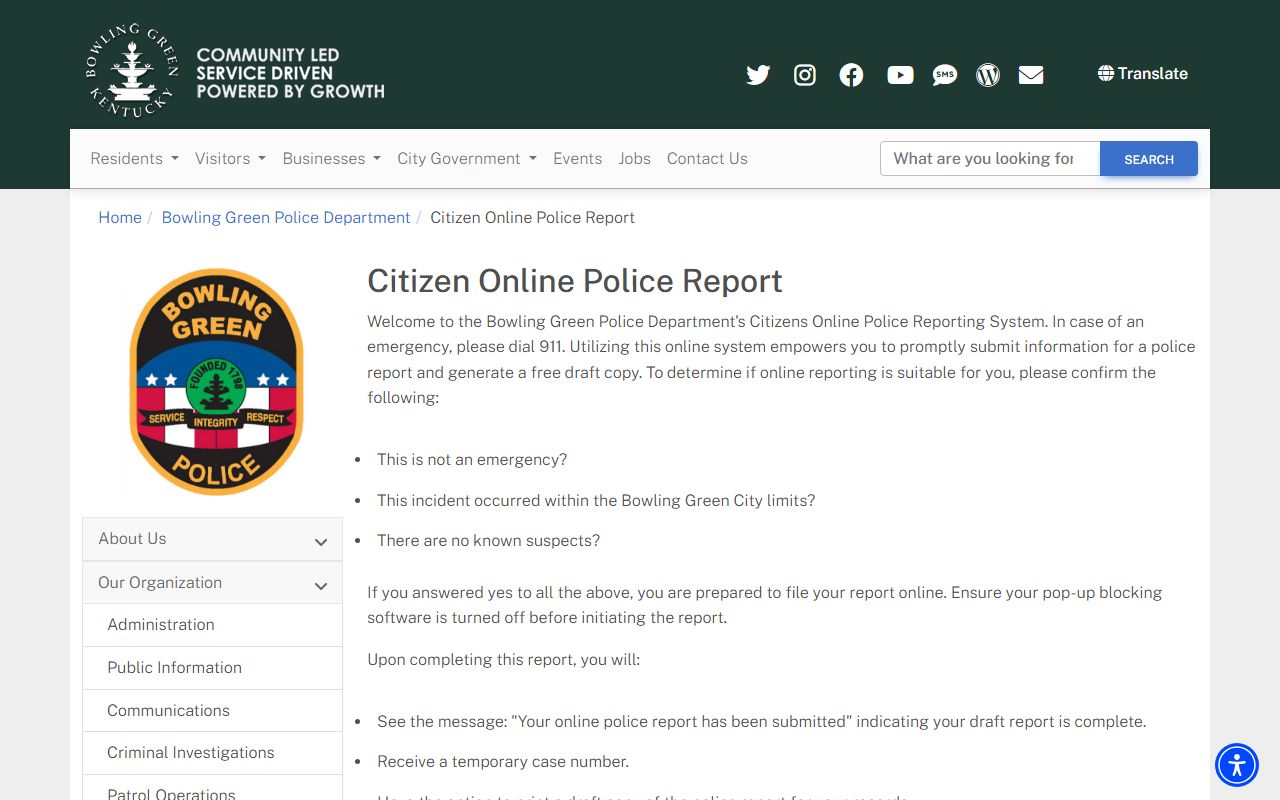Go to the Events page
This screenshot has height=800, width=1280.
(x=577, y=158)
